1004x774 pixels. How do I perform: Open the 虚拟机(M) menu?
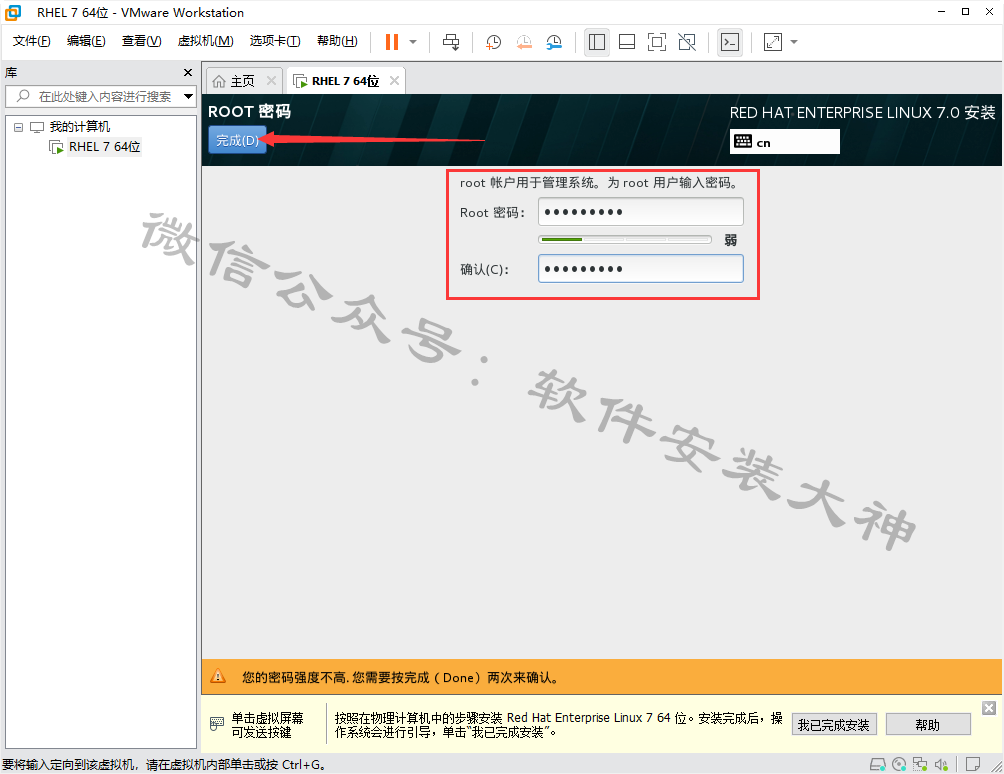205,41
